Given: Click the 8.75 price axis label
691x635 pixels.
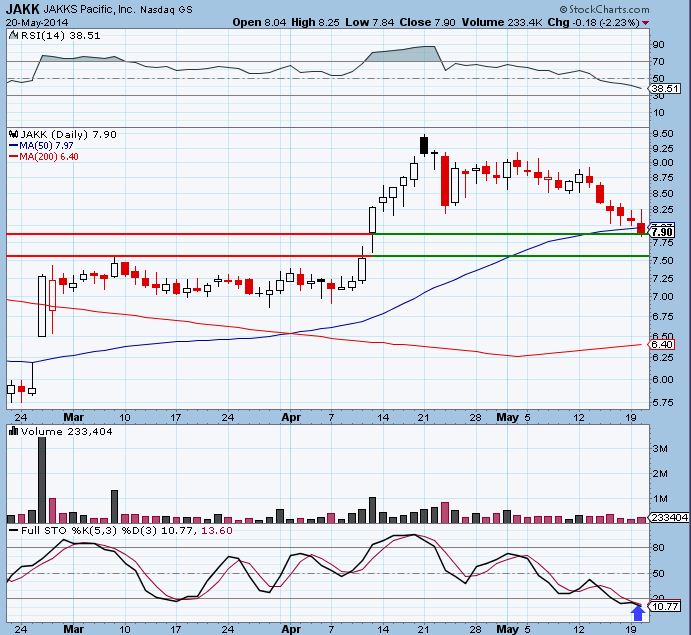Looking at the screenshot, I should (662, 178).
